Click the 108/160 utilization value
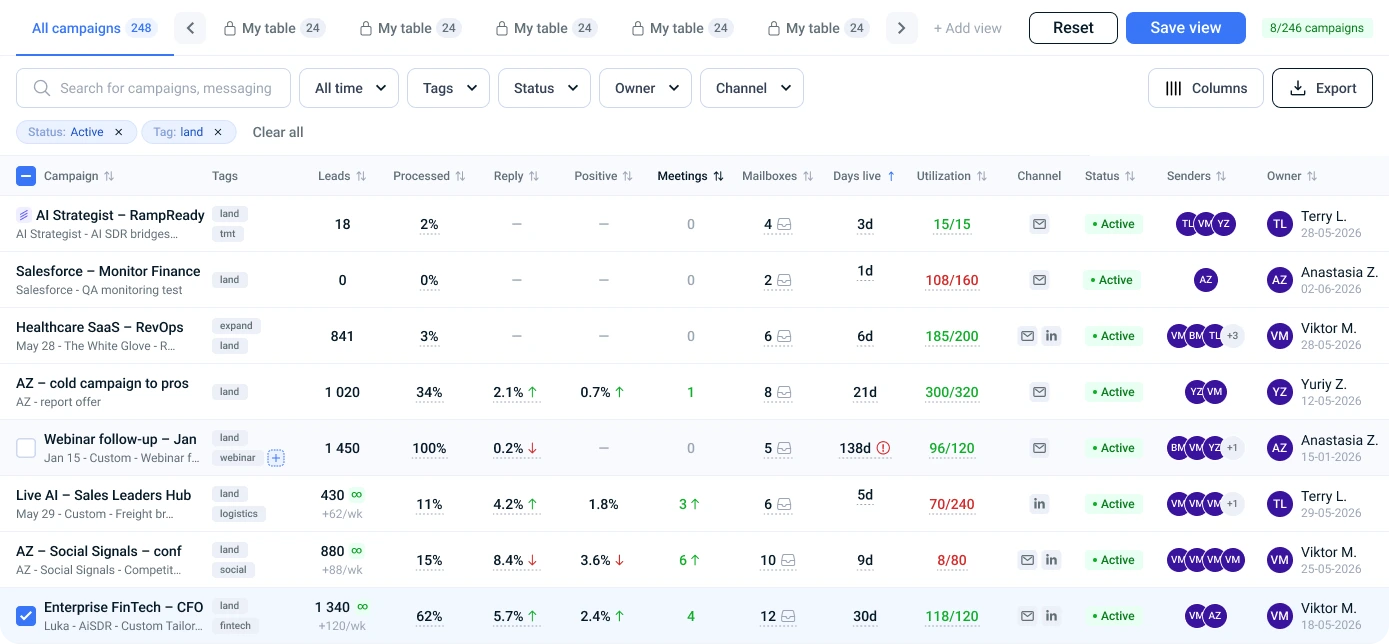Screen dimensions: 1389x644 [952, 280]
